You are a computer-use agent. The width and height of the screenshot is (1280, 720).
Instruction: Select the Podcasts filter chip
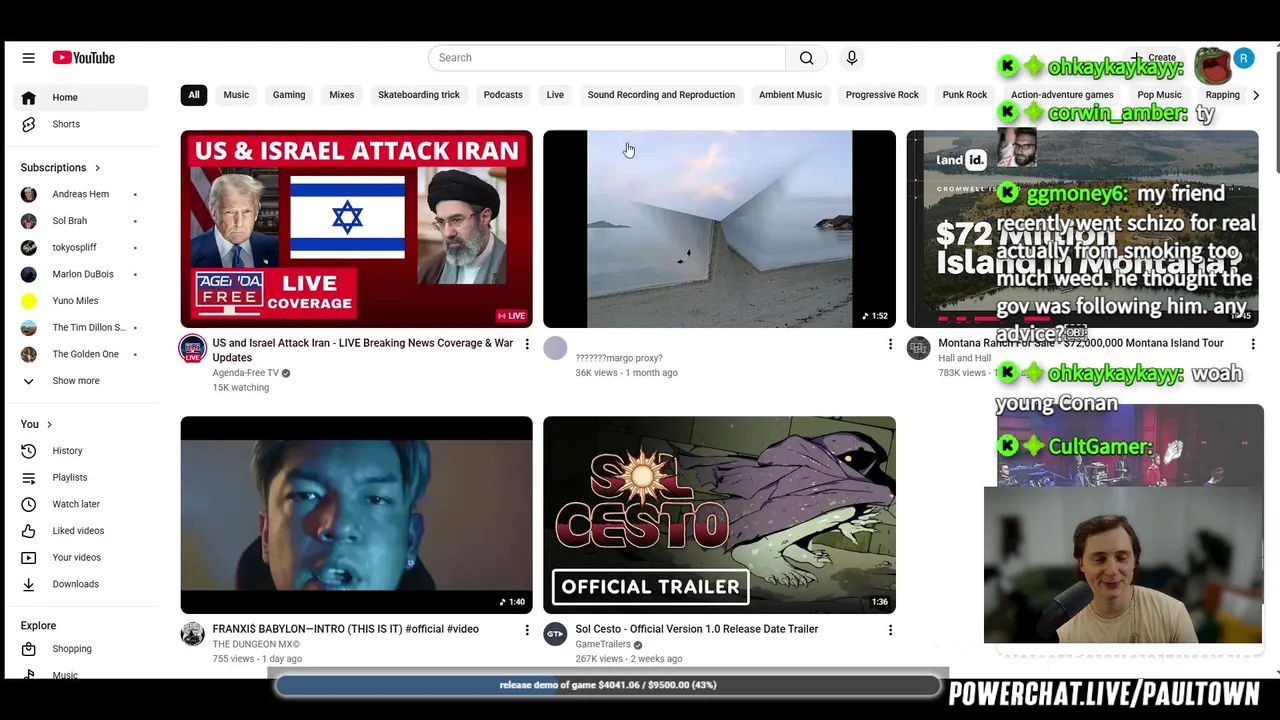coord(503,95)
